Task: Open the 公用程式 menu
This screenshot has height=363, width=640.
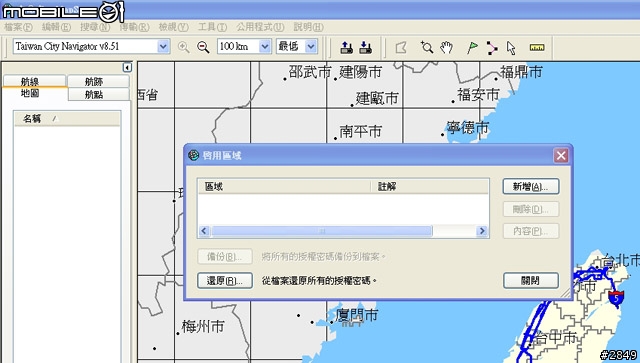Action: pyautogui.click(x=260, y=27)
